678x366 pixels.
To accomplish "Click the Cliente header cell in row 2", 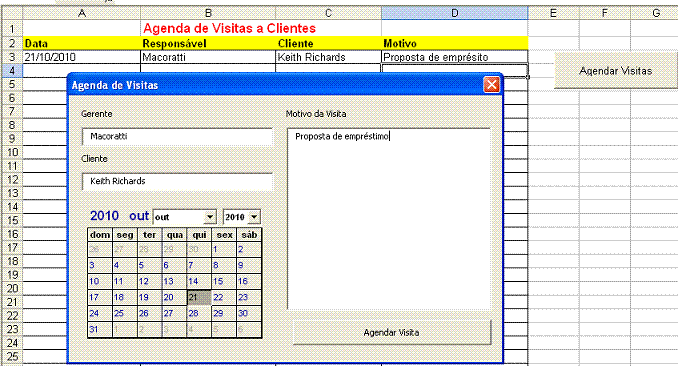I will coord(329,43).
